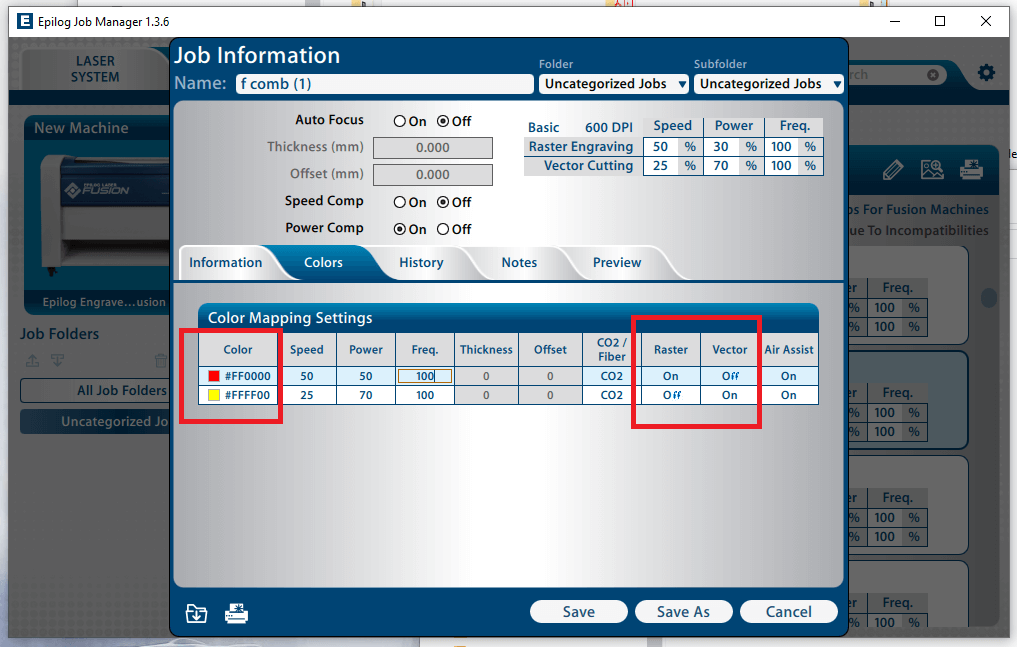Click Raster Engraving Power value 30
Viewport: 1017px width, 647px height.
(721, 147)
